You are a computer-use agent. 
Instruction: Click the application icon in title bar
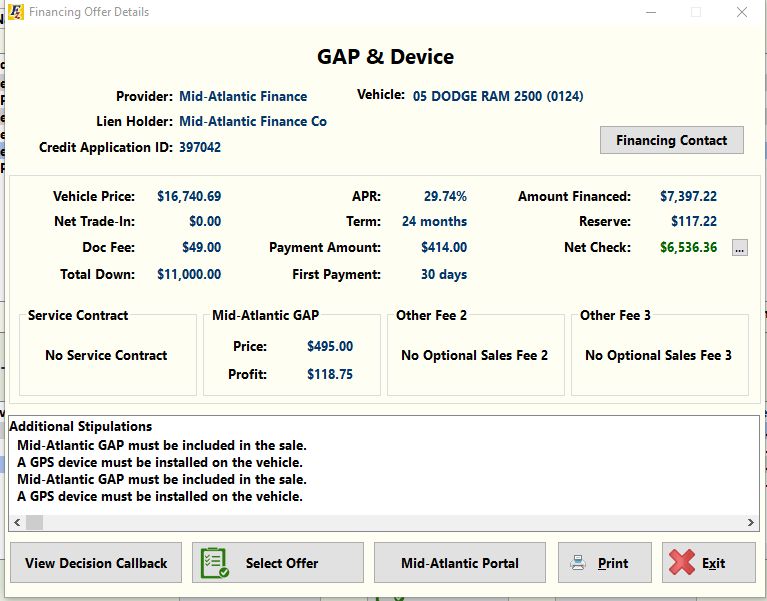16,12
